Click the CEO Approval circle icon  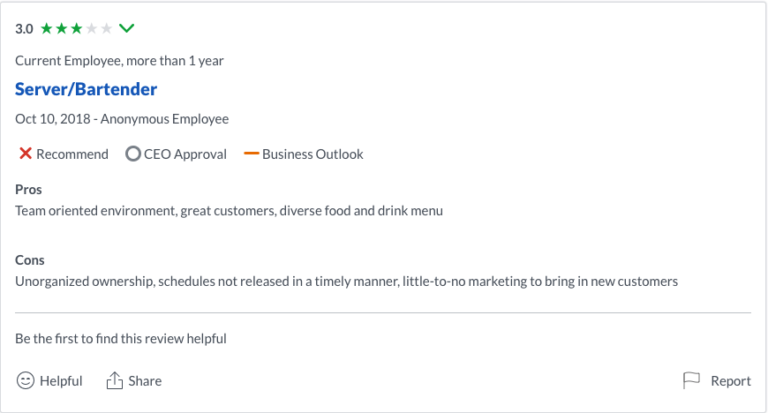[133, 154]
